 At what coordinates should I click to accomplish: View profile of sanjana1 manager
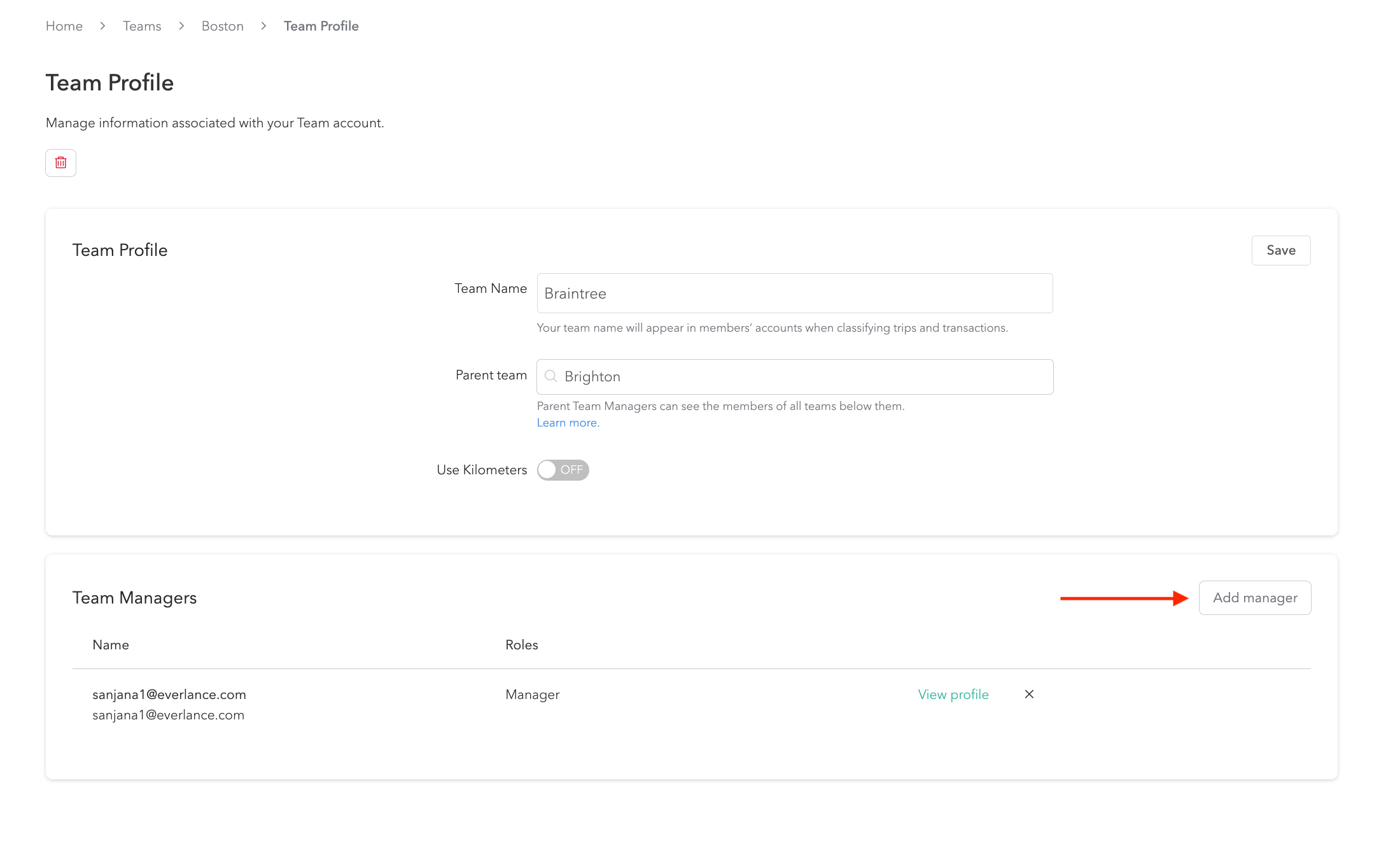[x=953, y=695]
